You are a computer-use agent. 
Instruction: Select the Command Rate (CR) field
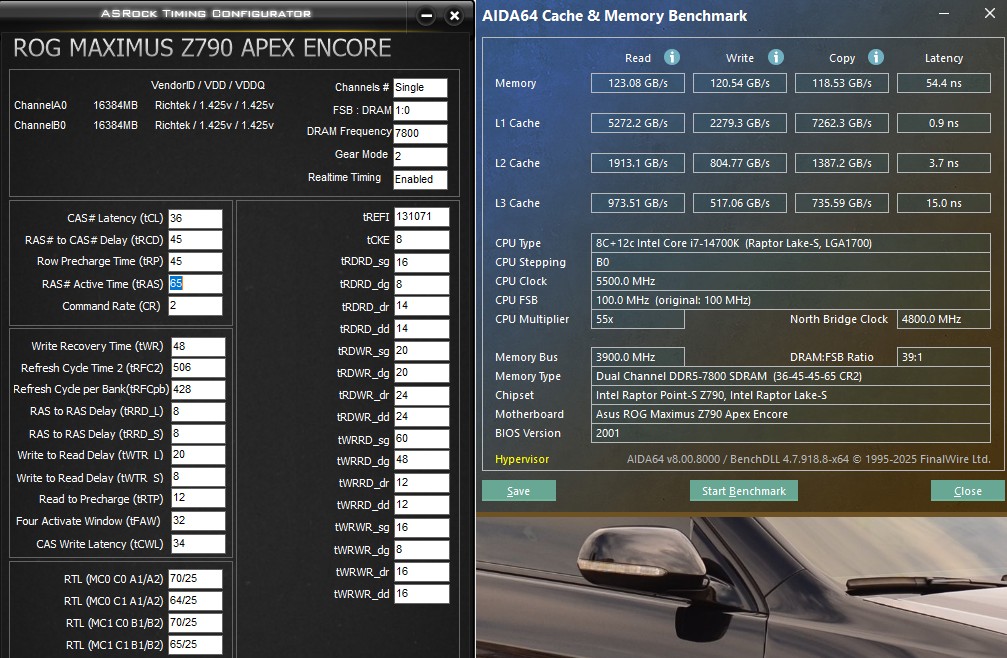coord(195,306)
